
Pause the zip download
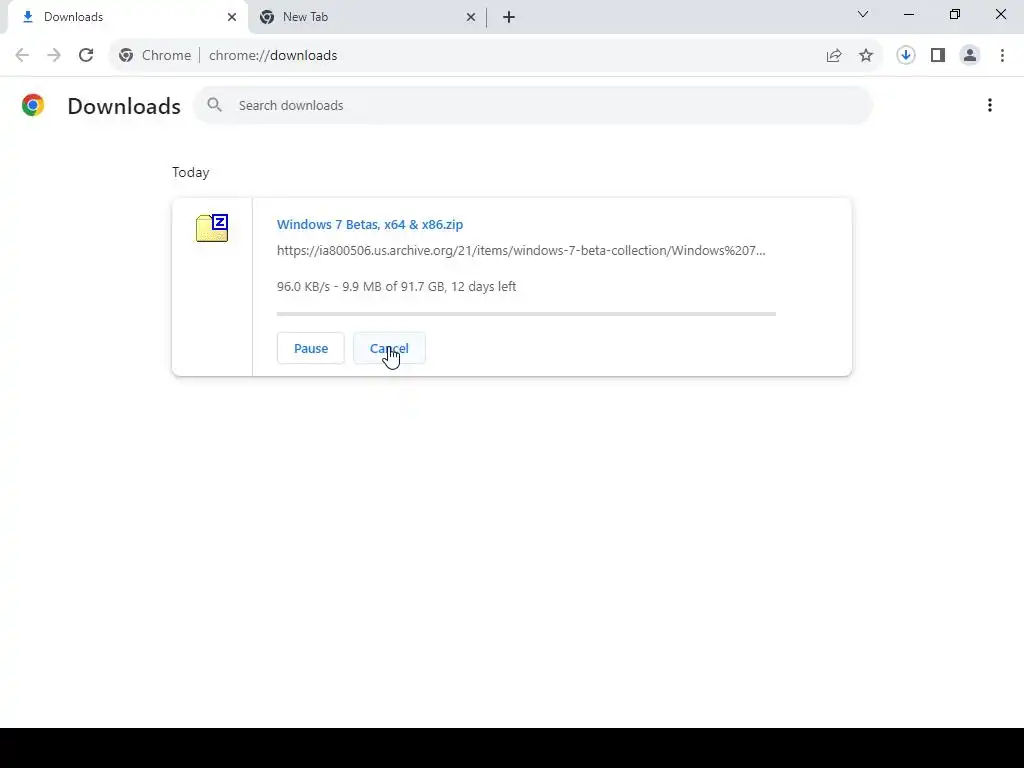click(311, 348)
